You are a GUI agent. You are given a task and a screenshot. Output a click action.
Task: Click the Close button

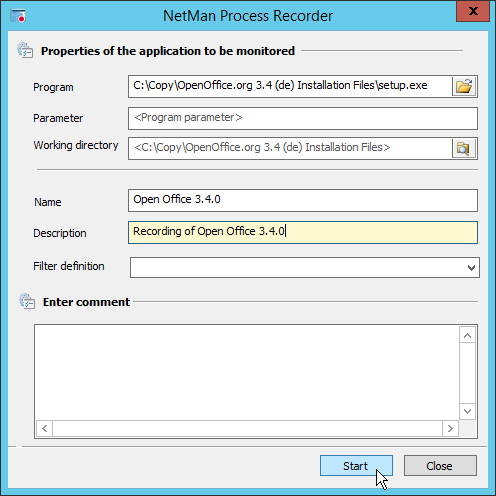click(x=440, y=466)
